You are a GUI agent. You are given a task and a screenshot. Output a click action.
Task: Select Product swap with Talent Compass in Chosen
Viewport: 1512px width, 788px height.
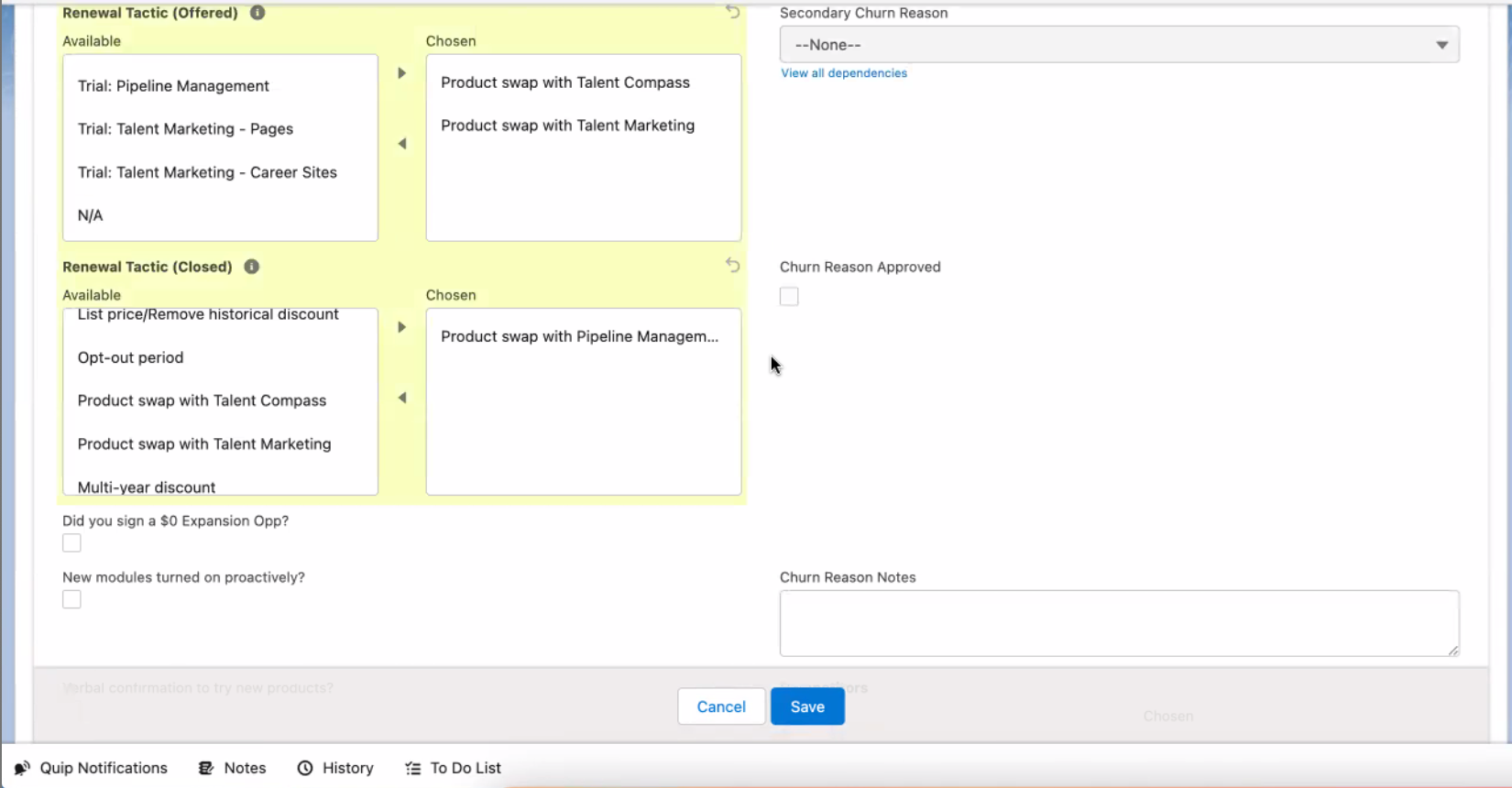[x=564, y=82]
